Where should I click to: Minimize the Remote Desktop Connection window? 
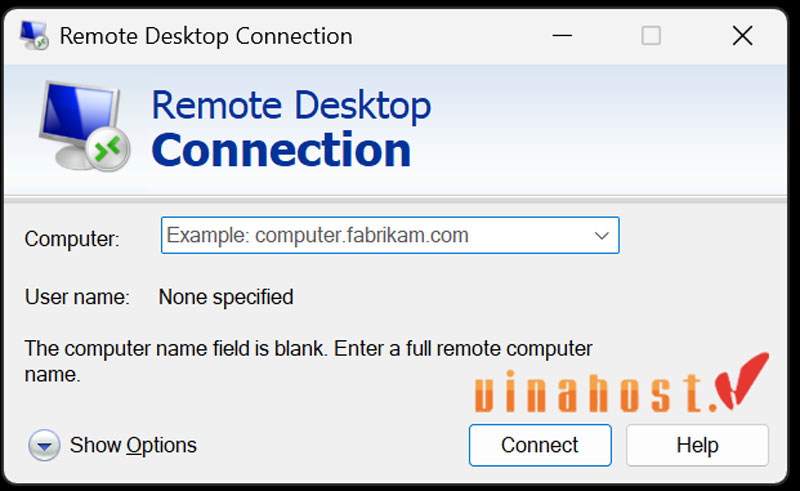point(559,37)
